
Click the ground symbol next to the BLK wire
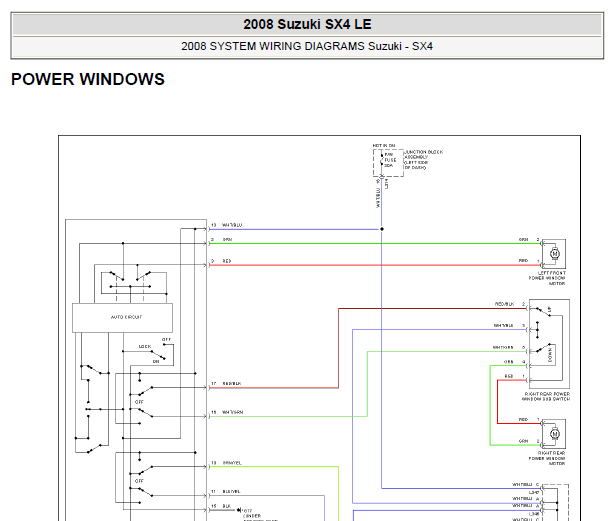click(x=238, y=510)
